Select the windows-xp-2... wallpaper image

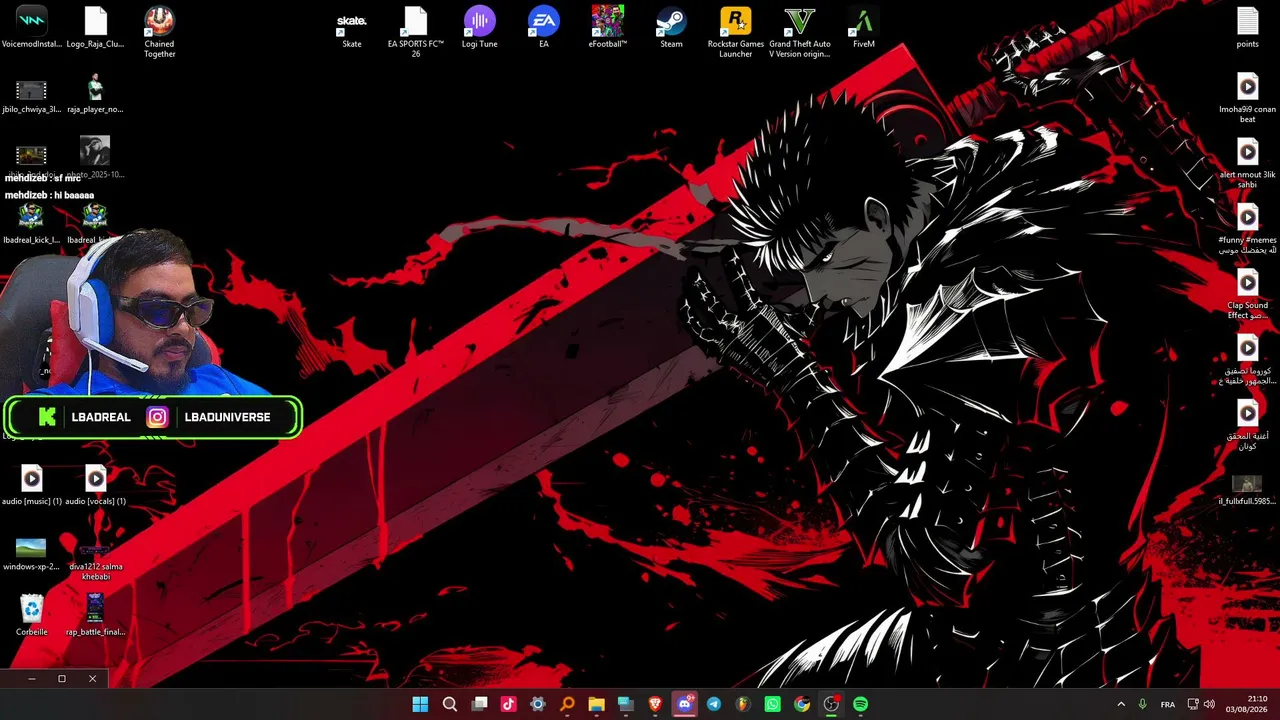point(32,553)
